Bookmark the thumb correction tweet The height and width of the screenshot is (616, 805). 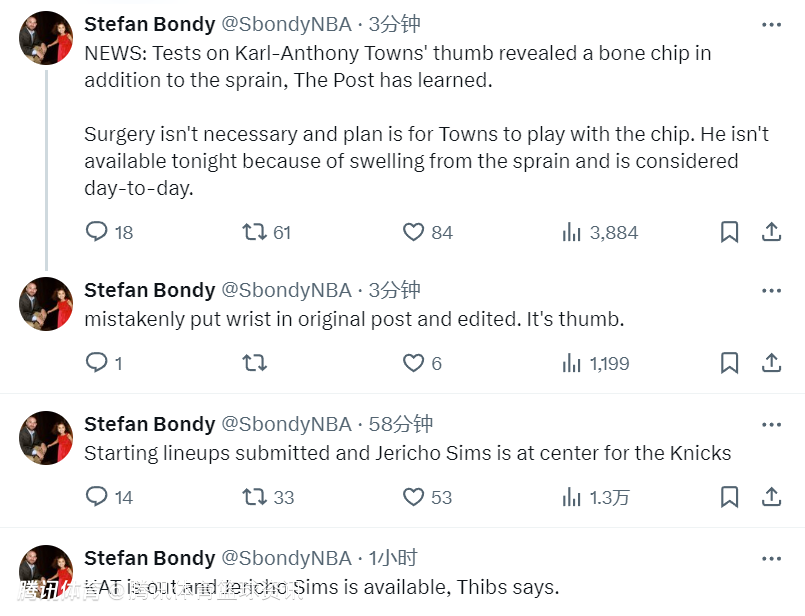(x=730, y=363)
